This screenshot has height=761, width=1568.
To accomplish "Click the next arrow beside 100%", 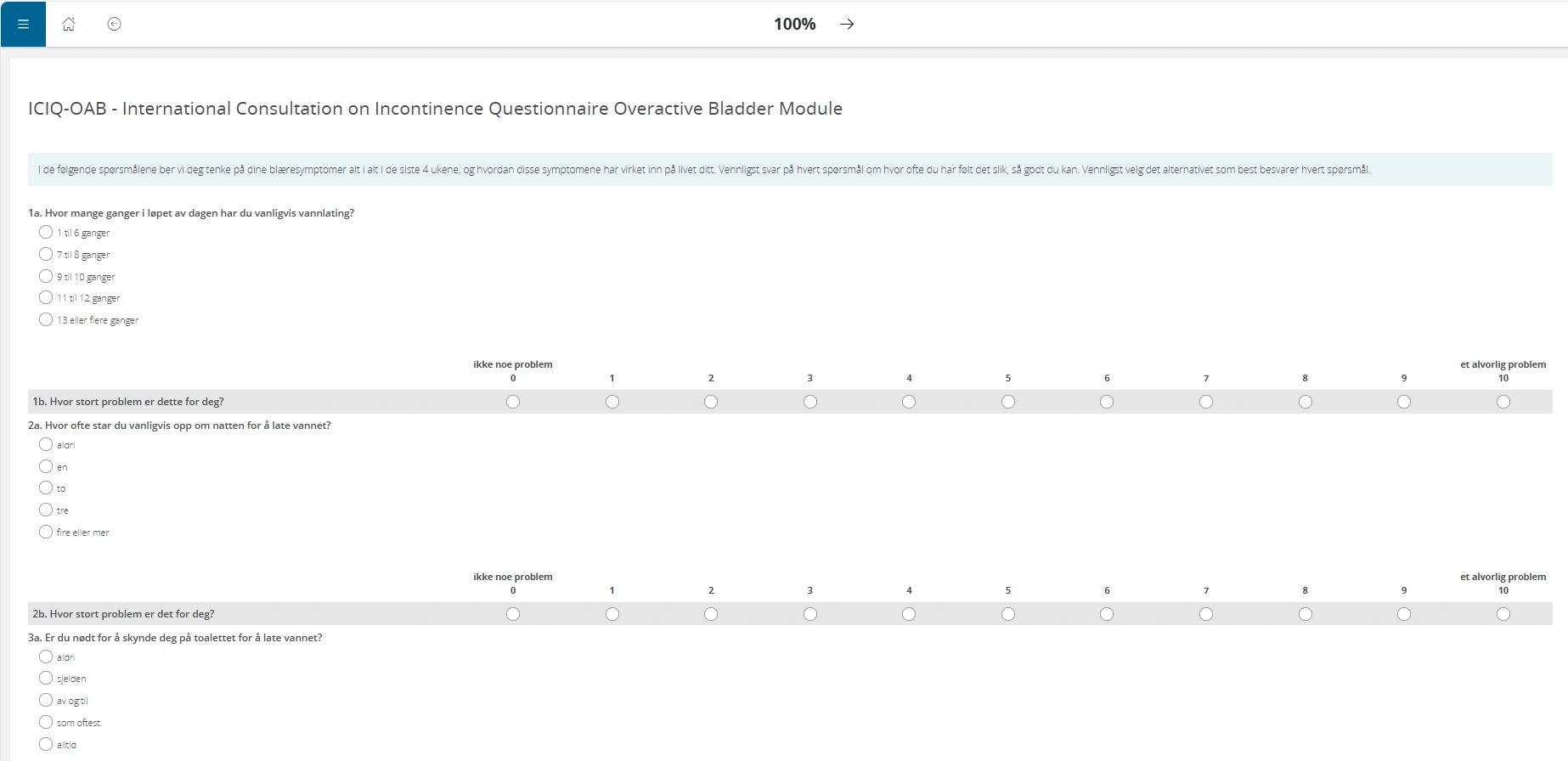I will coord(847,24).
